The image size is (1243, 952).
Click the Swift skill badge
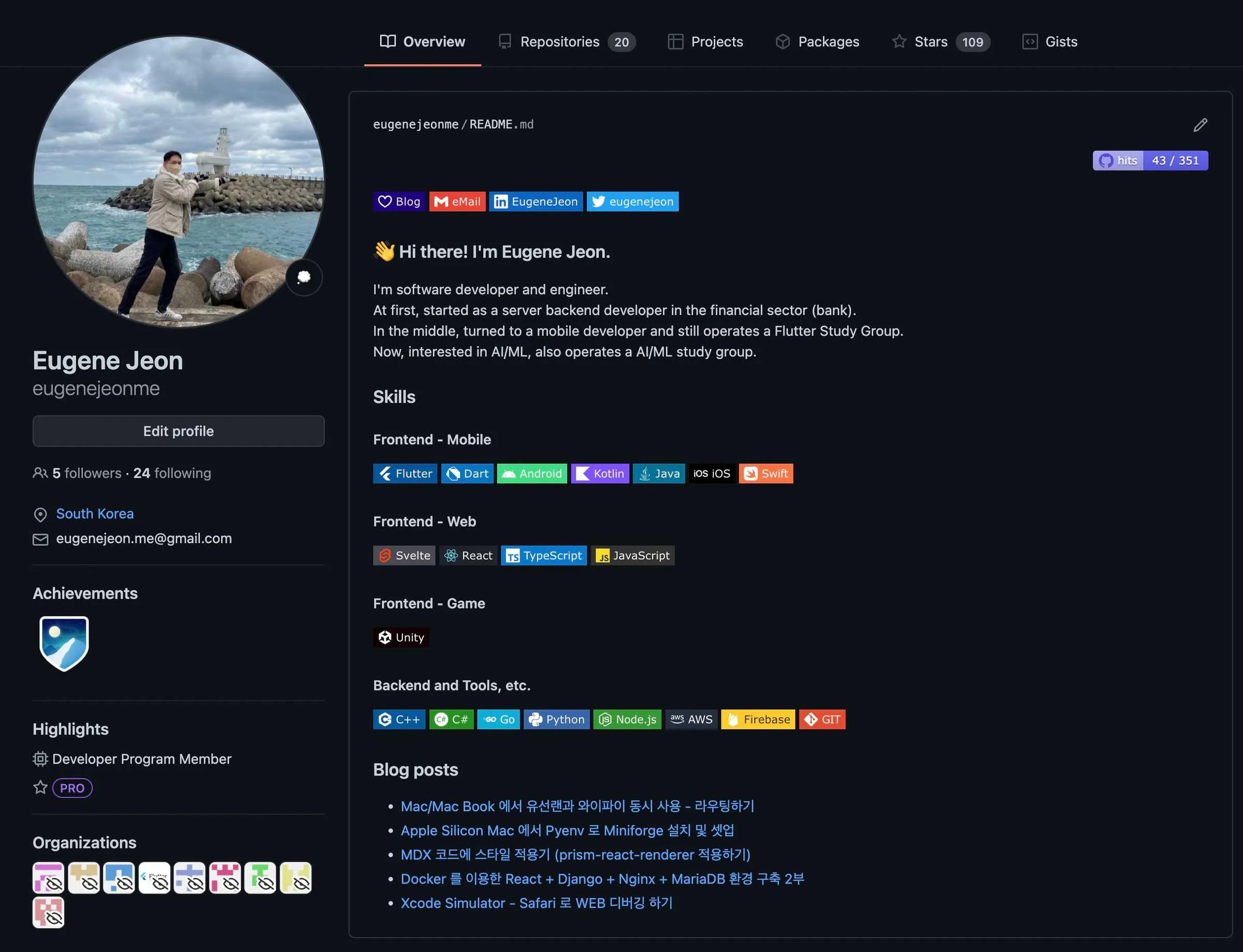765,473
